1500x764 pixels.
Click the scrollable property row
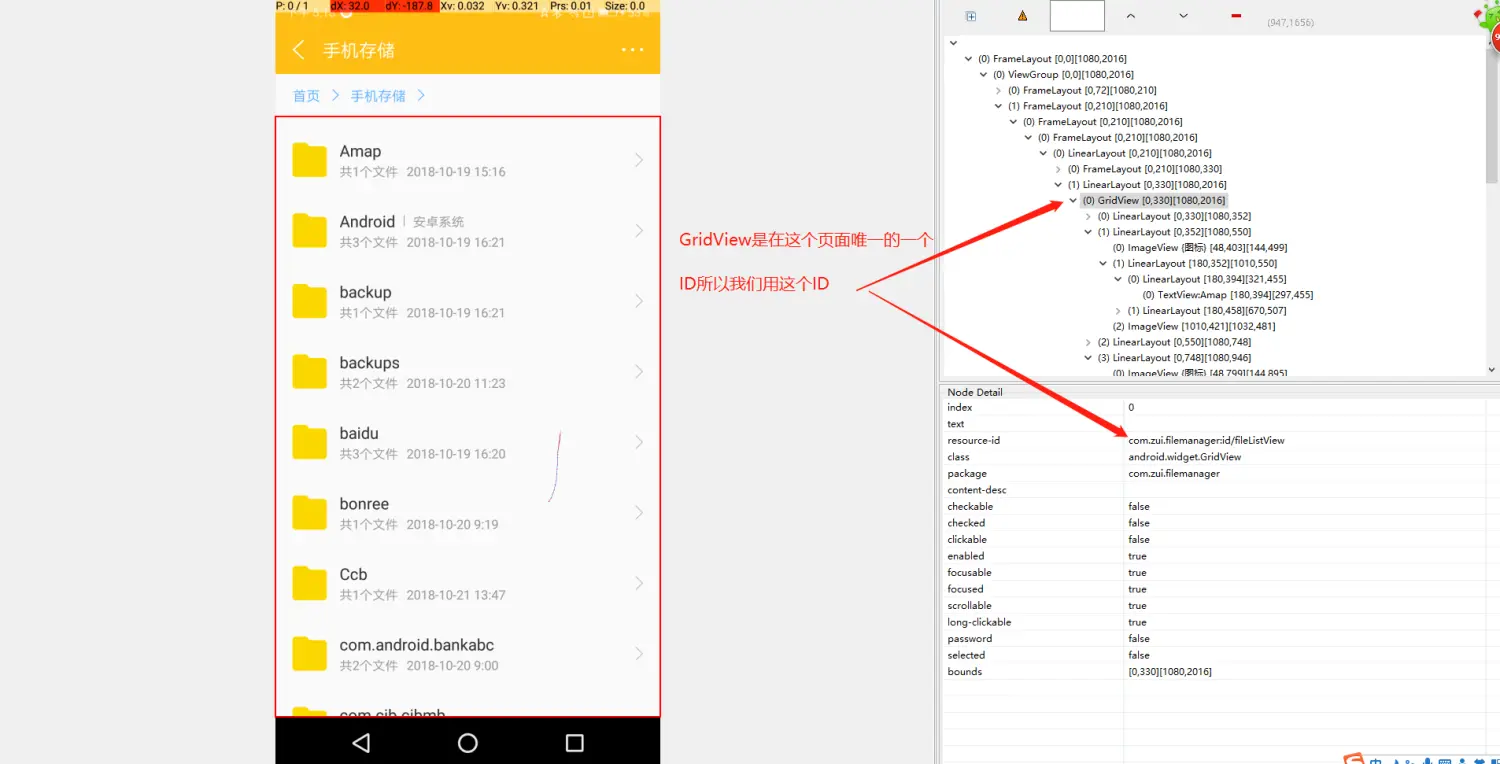pos(1216,605)
